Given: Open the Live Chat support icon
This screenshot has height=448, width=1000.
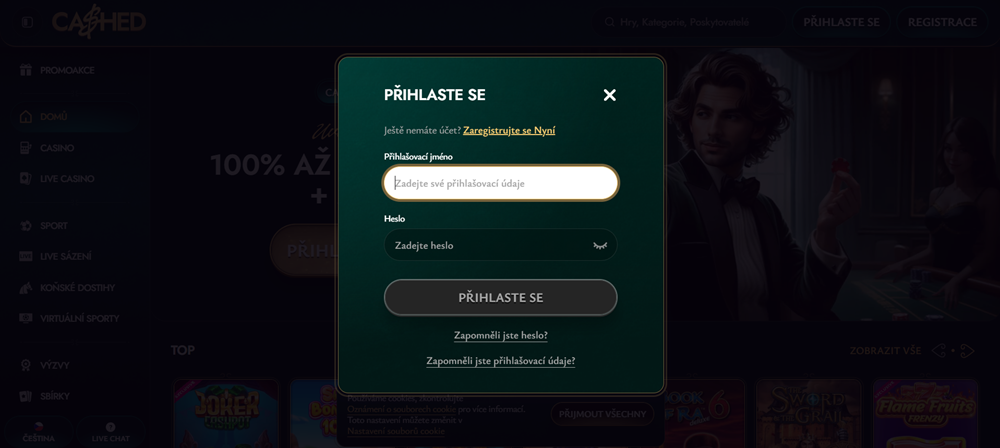Looking at the screenshot, I should 110,431.
